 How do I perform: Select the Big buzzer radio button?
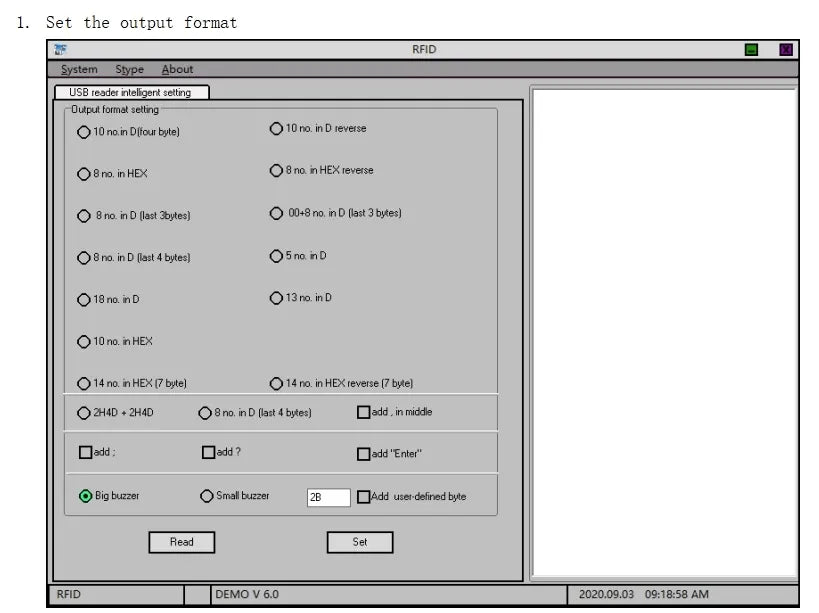click(x=85, y=496)
